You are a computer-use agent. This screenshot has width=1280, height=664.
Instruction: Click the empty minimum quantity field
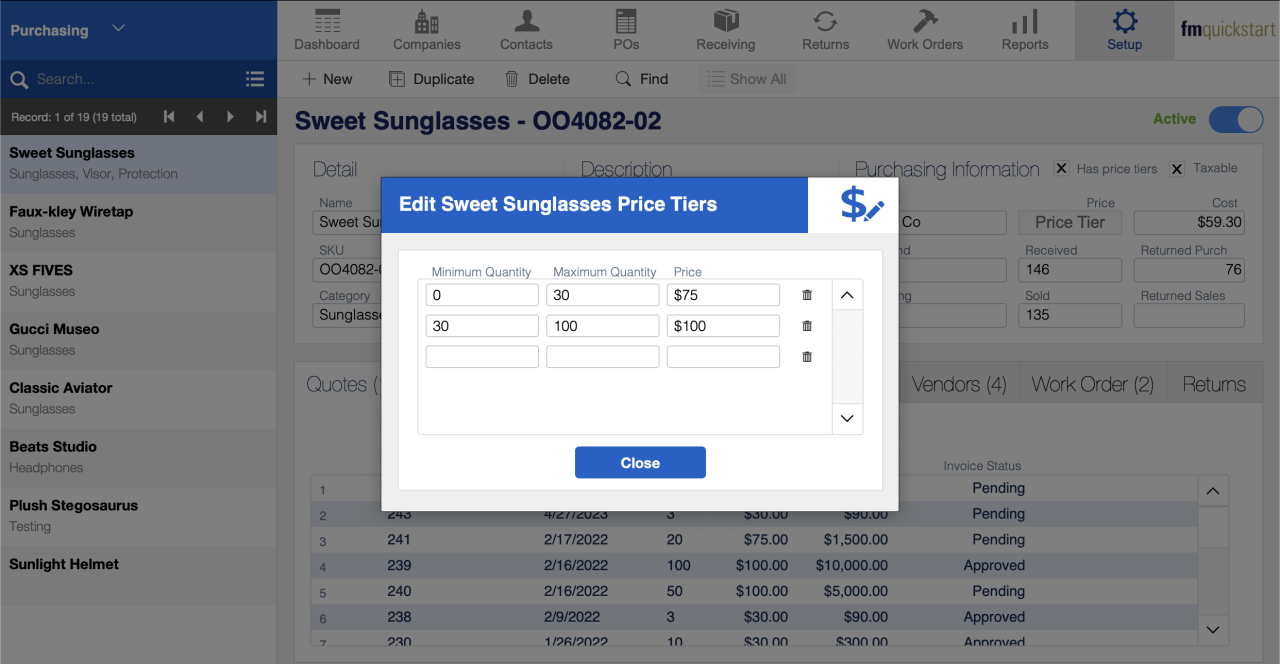[x=482, y=357]
